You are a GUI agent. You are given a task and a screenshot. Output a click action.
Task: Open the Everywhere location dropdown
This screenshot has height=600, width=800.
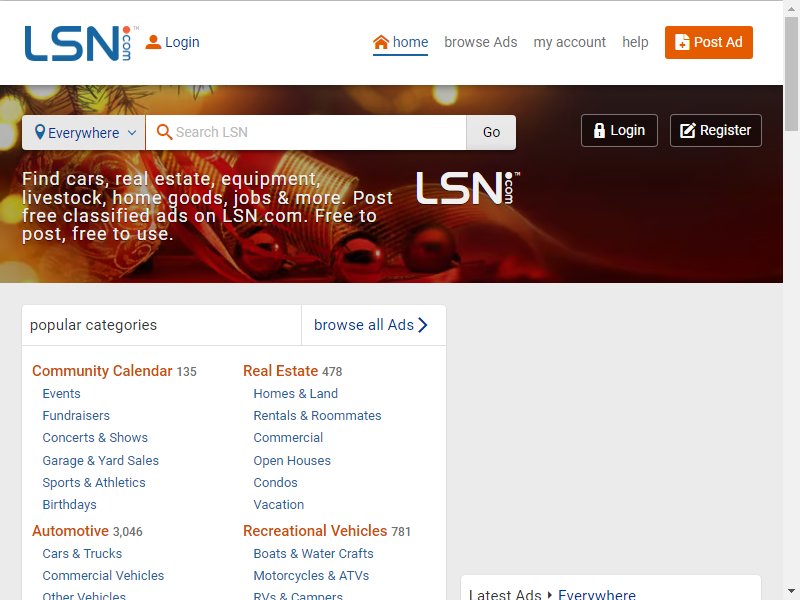tap(84, 133)
